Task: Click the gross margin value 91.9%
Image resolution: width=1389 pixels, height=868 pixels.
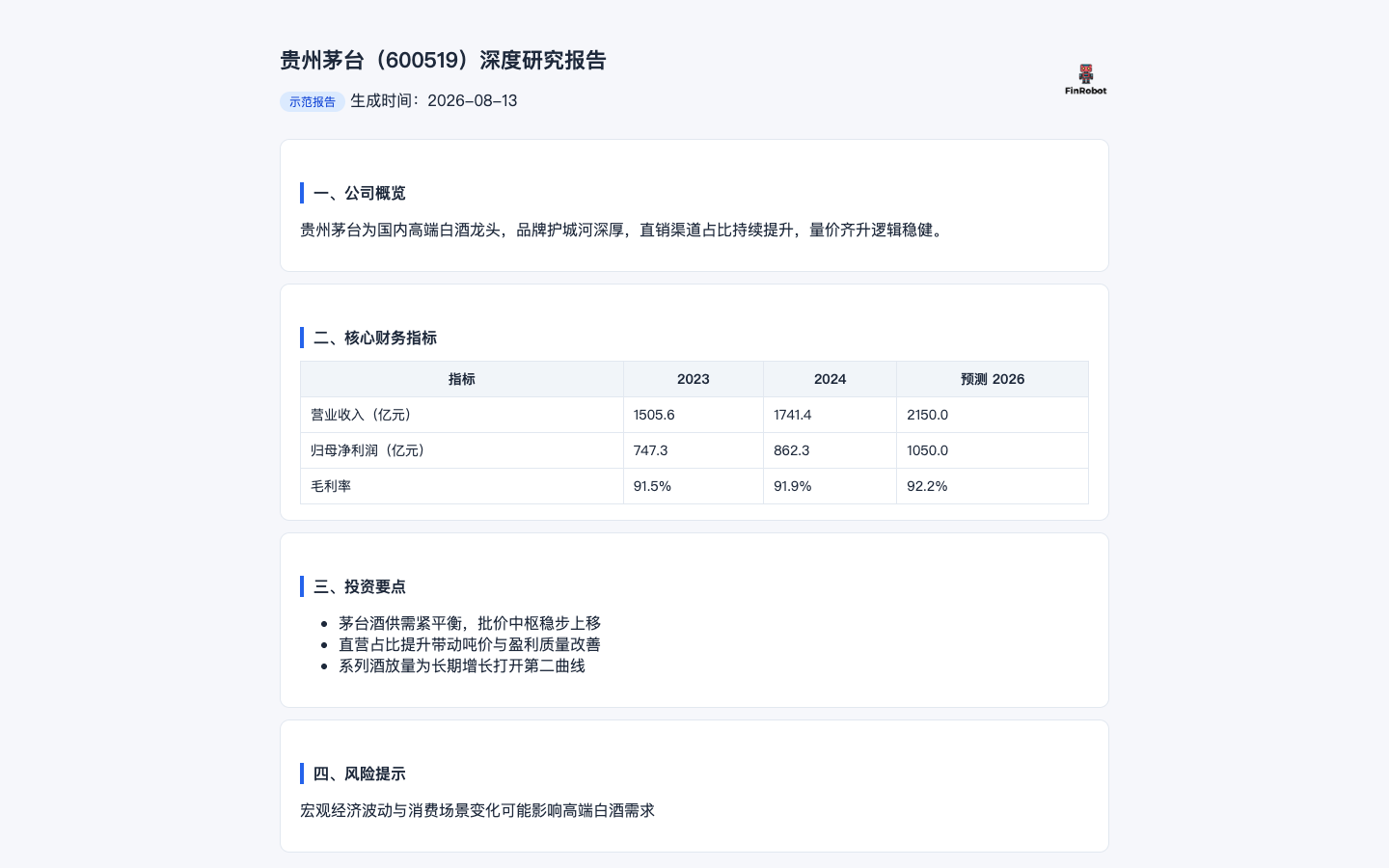Action: point(793,486)
